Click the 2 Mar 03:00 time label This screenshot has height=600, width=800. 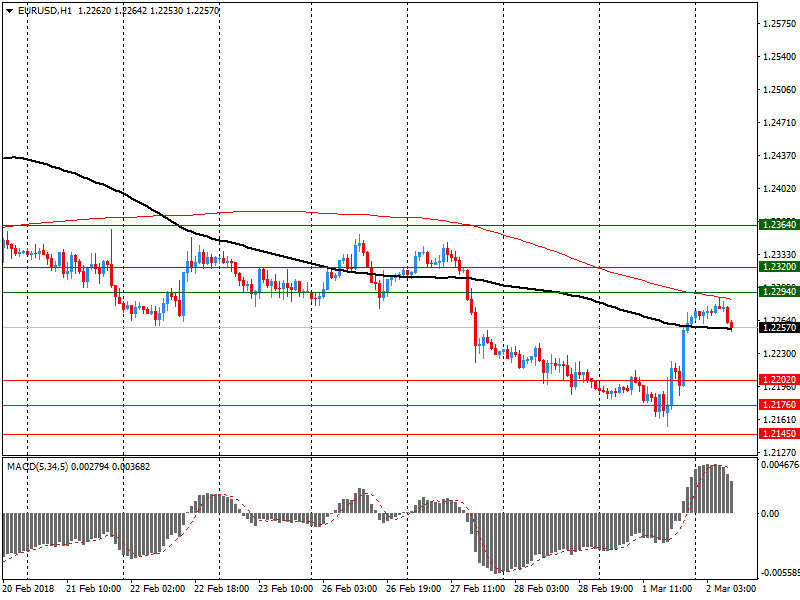pyautogui.click(x=732, y=589)
